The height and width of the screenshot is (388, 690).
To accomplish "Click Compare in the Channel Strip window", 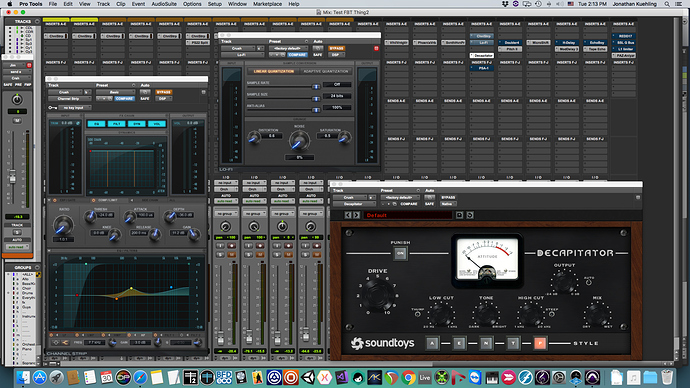I will click(x=125, y=99).
